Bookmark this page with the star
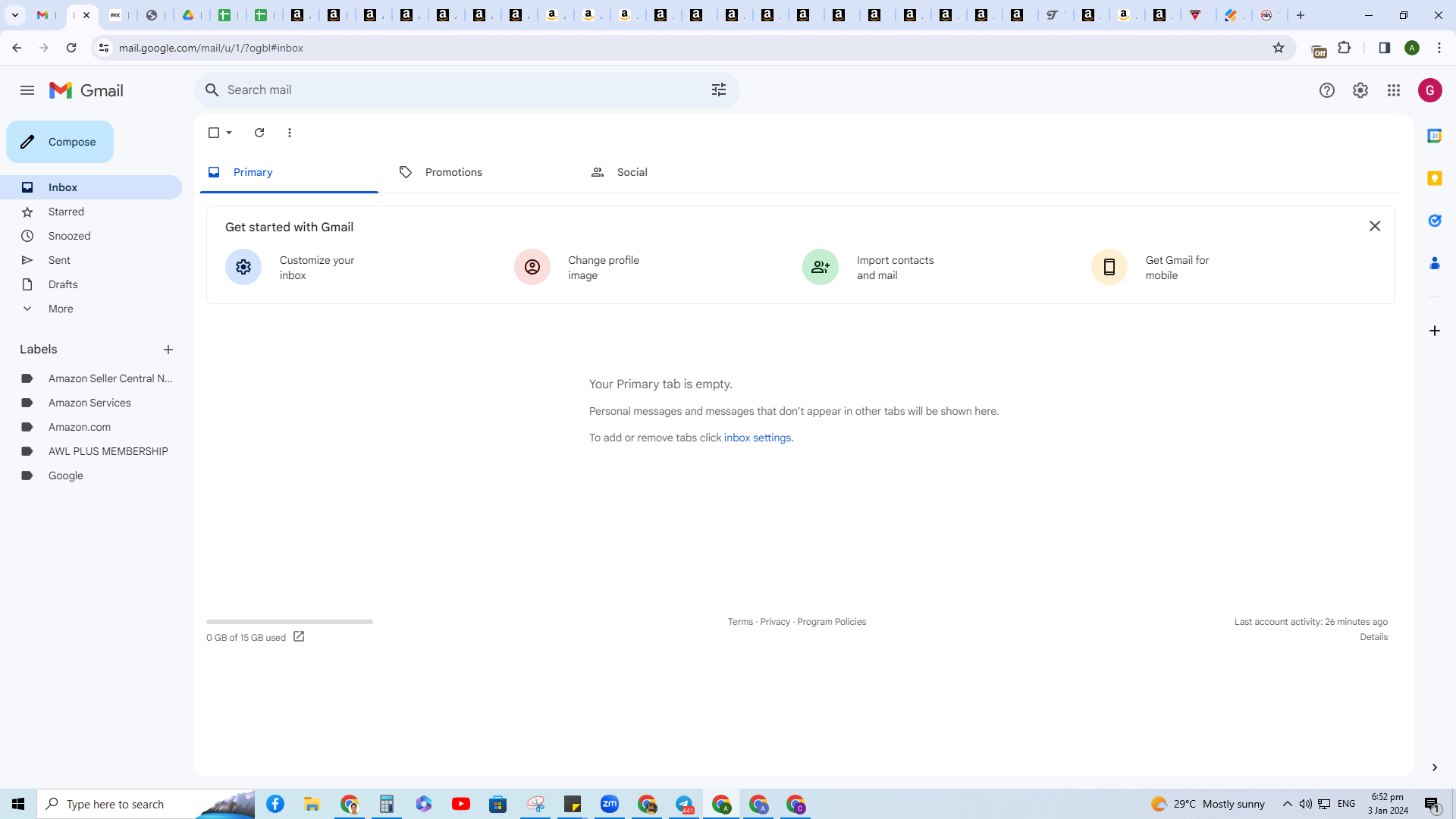Viewport: 1456px width, 819px height. (x=1279, y=48)
